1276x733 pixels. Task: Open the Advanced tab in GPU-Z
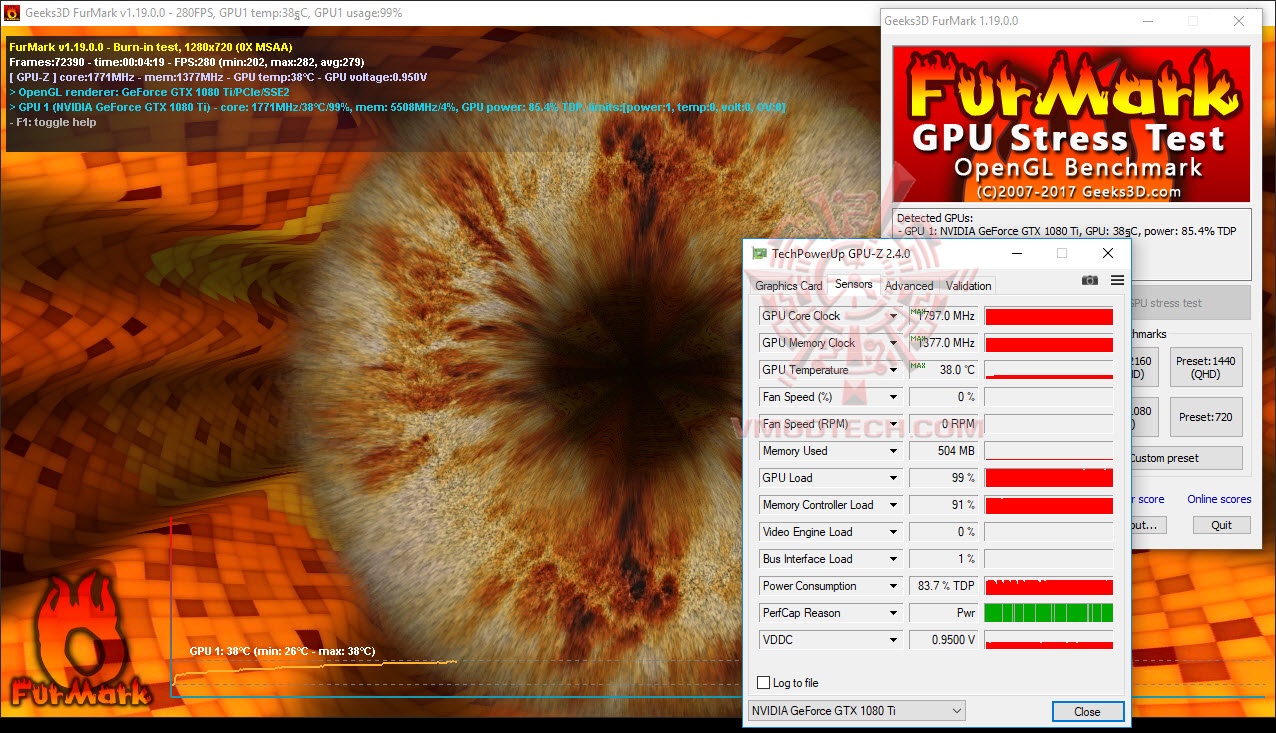[x=909, y=286]
